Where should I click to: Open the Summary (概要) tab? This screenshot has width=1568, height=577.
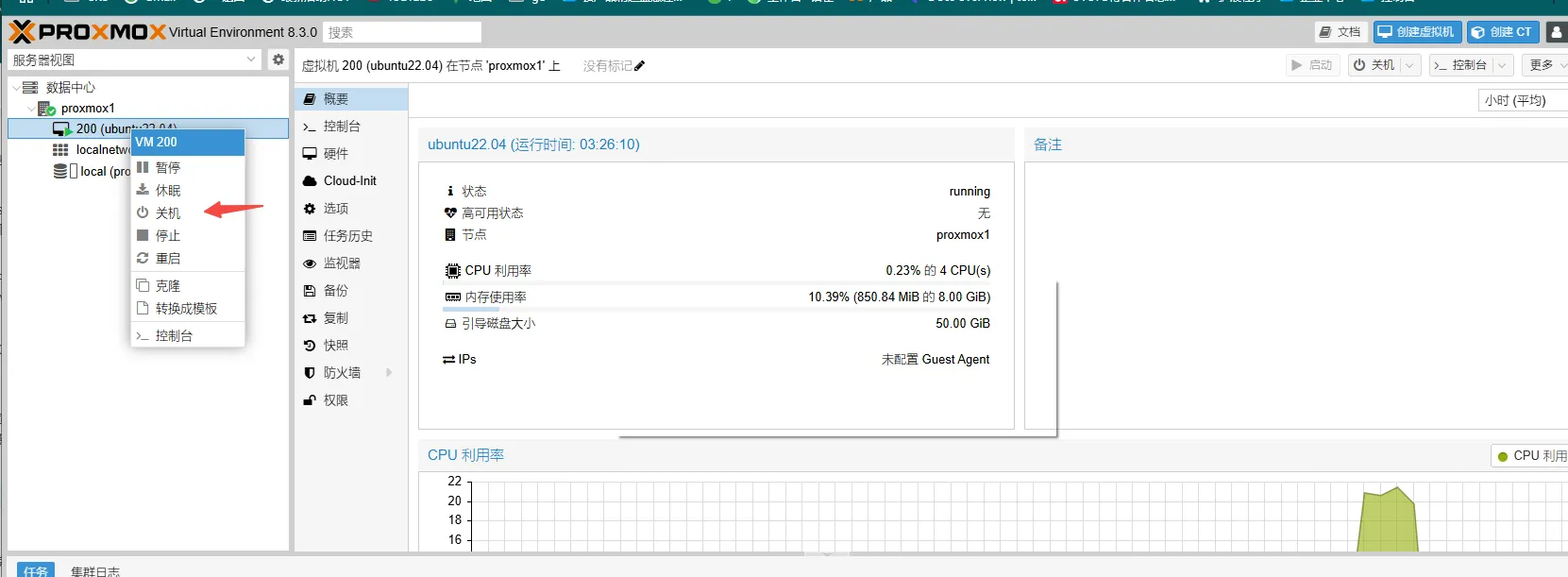351,98
